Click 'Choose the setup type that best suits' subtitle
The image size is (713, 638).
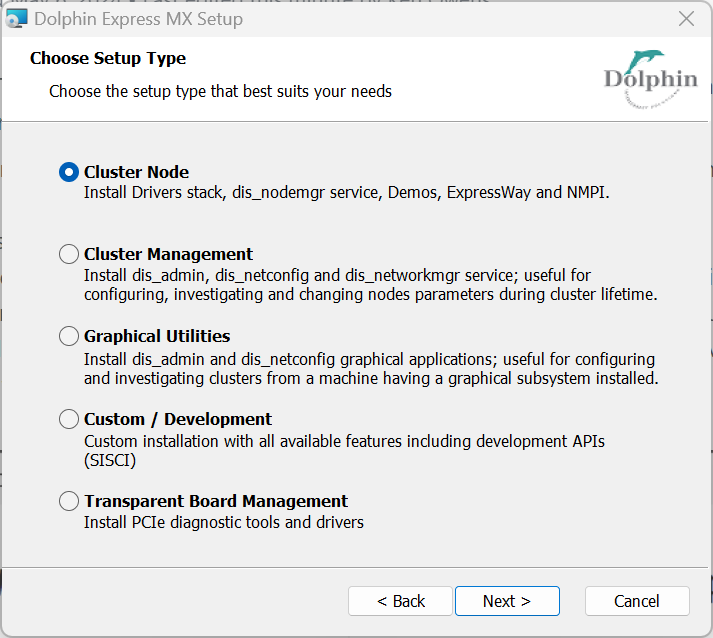click(221, 91)
